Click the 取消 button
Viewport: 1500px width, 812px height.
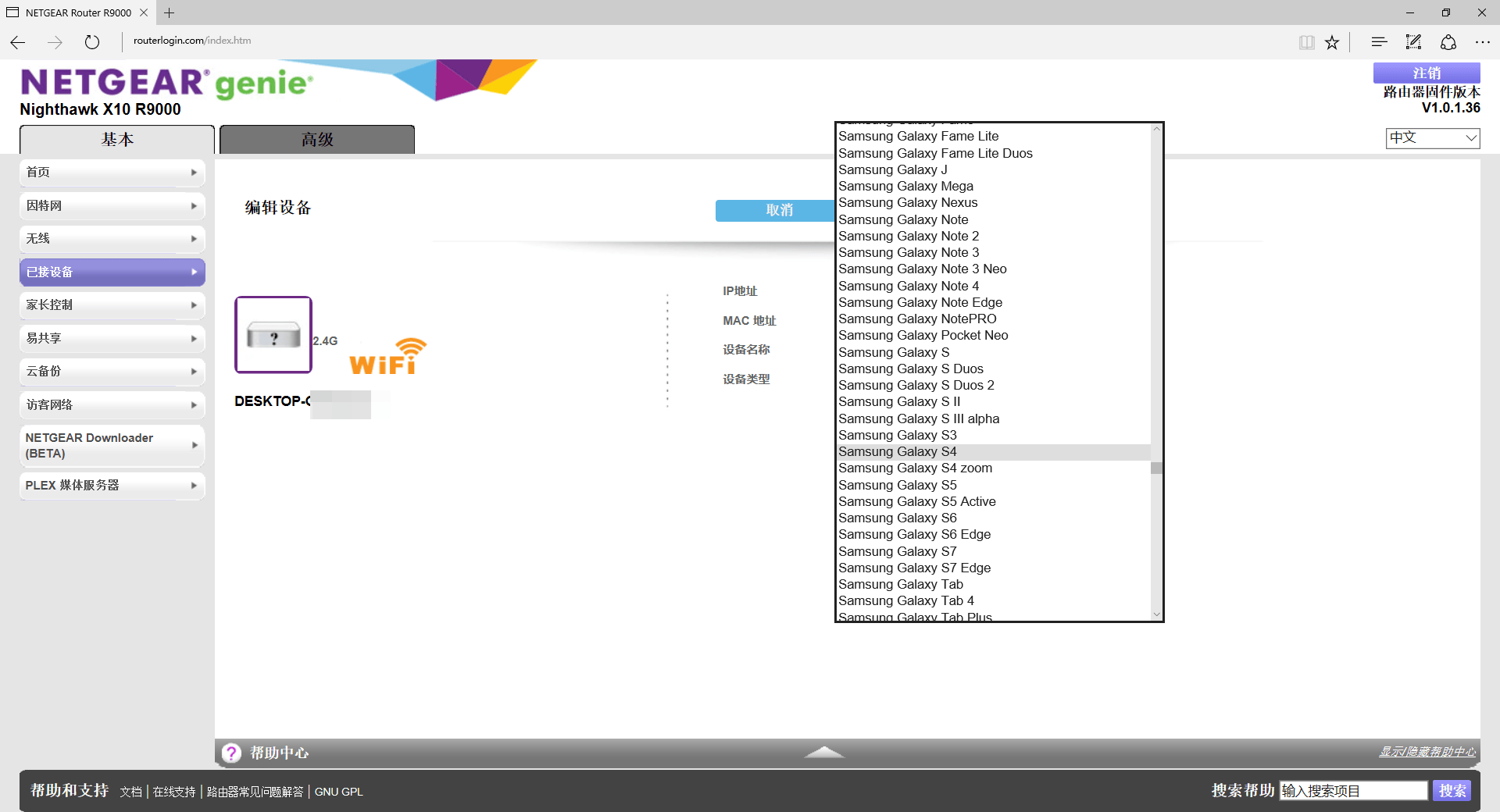(x=778, y=210)
